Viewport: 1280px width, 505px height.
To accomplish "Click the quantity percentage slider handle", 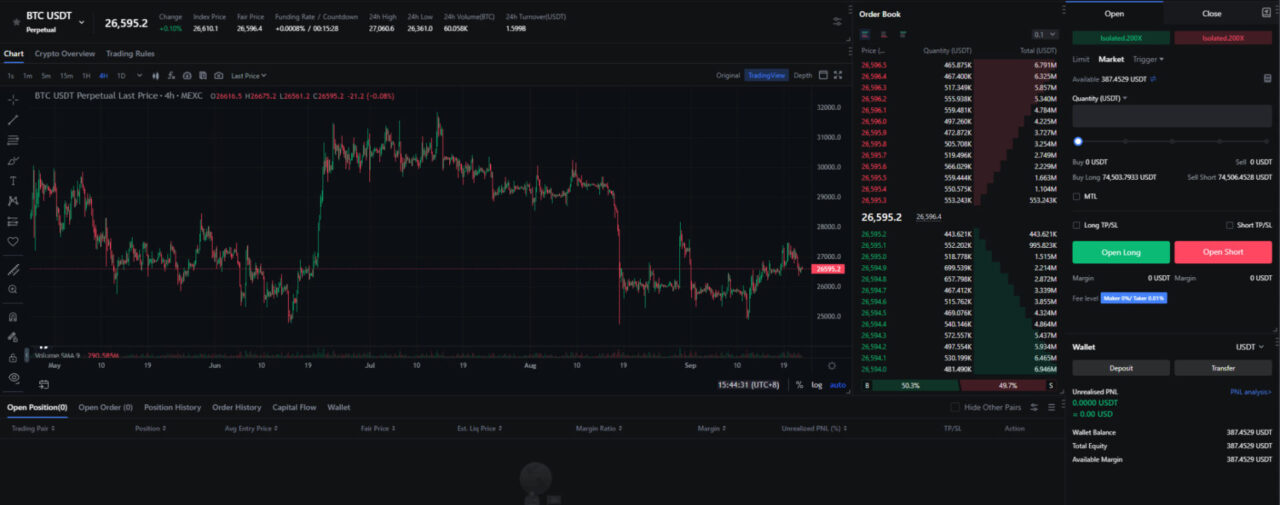I will pyautogui.click(x=1078, y=141).
